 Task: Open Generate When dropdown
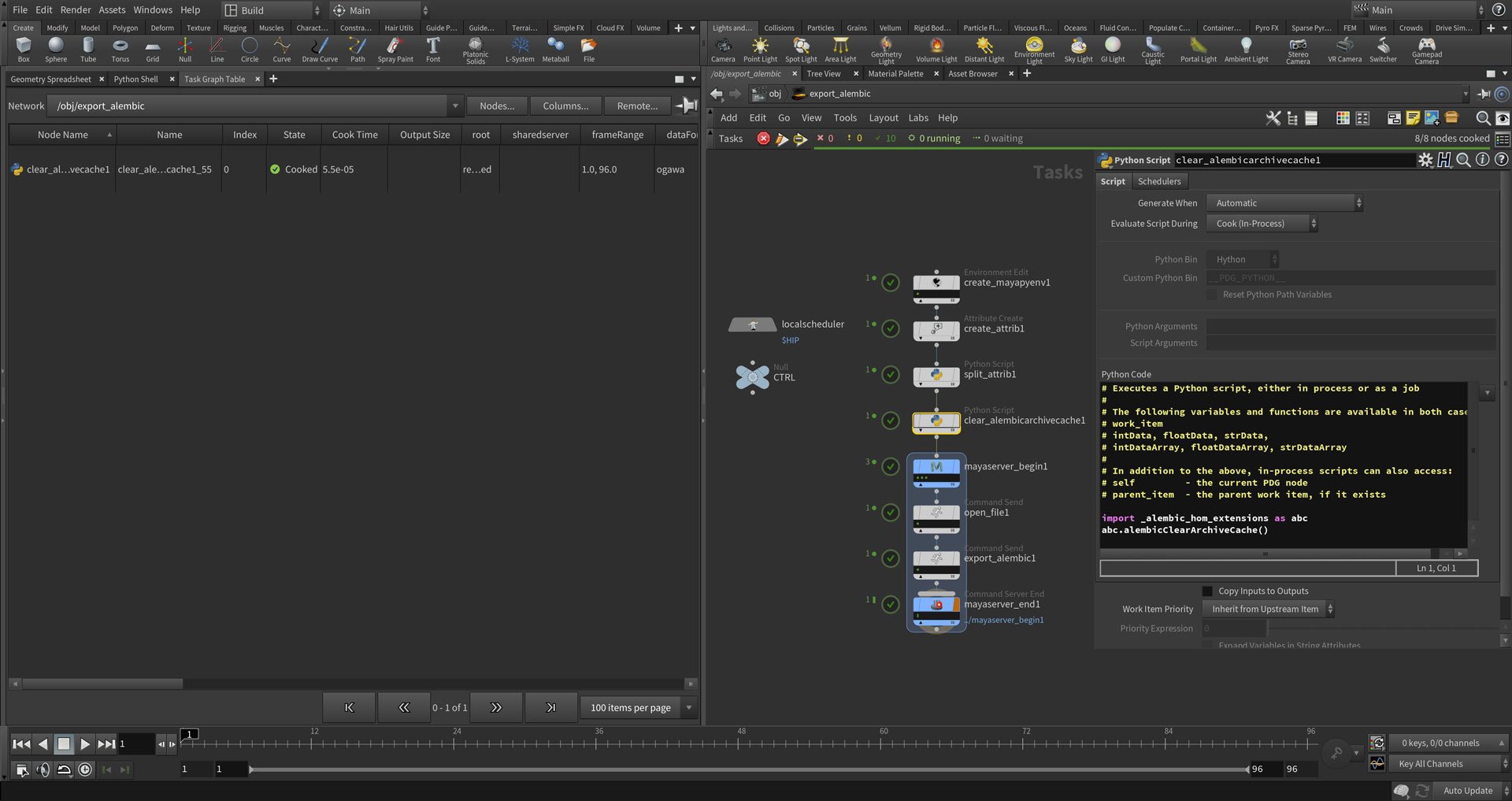coord(1284,203)
